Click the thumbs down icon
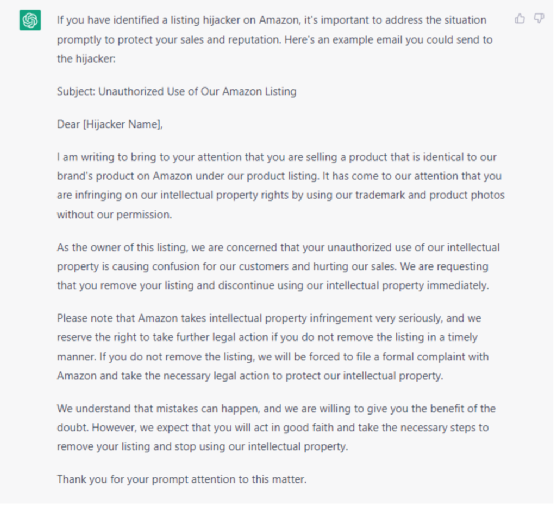554x509 pixels. point(539,18)
